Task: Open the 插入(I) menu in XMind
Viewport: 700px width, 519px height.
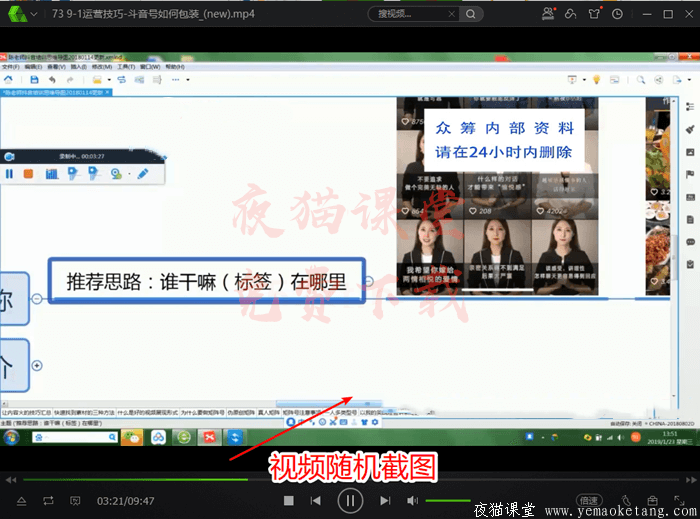Action: 79,67
